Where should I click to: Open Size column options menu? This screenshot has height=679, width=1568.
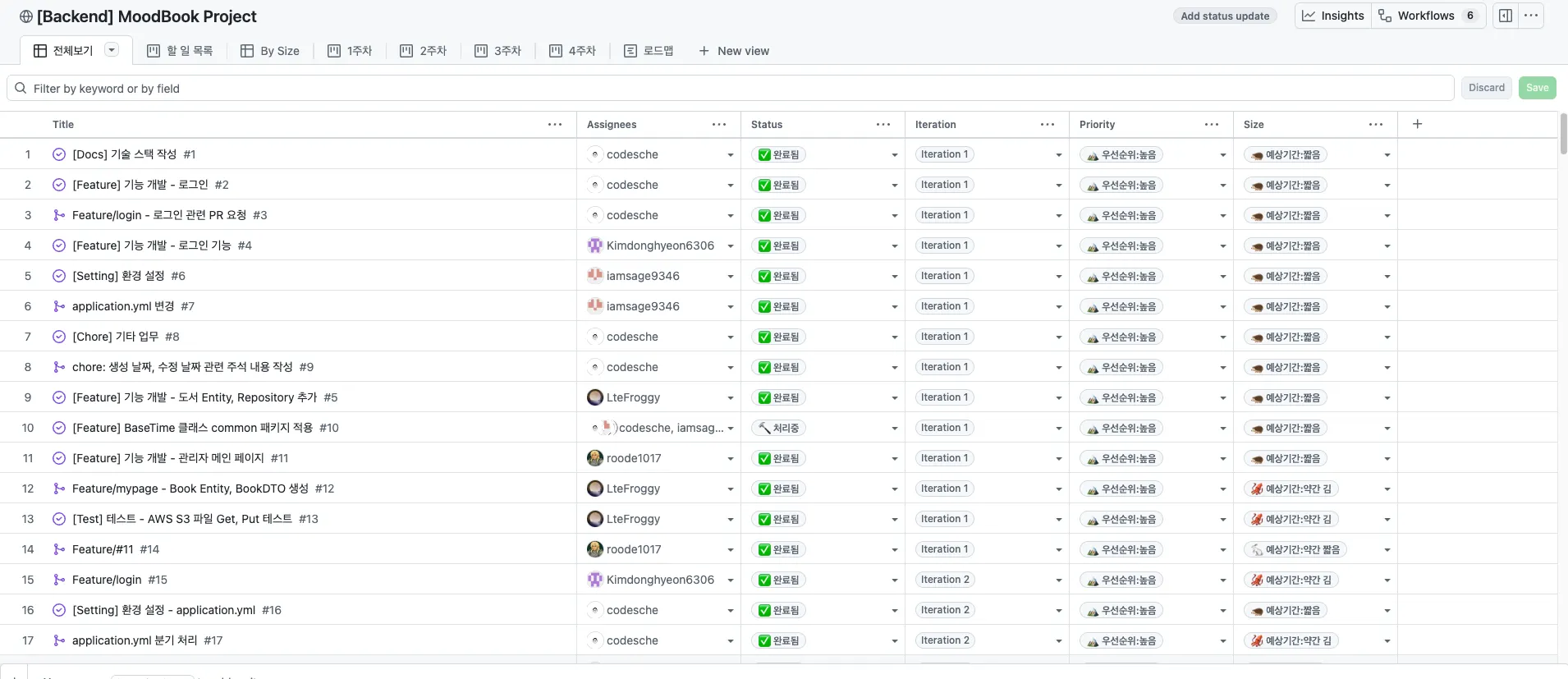click(x=1376, y=125)
